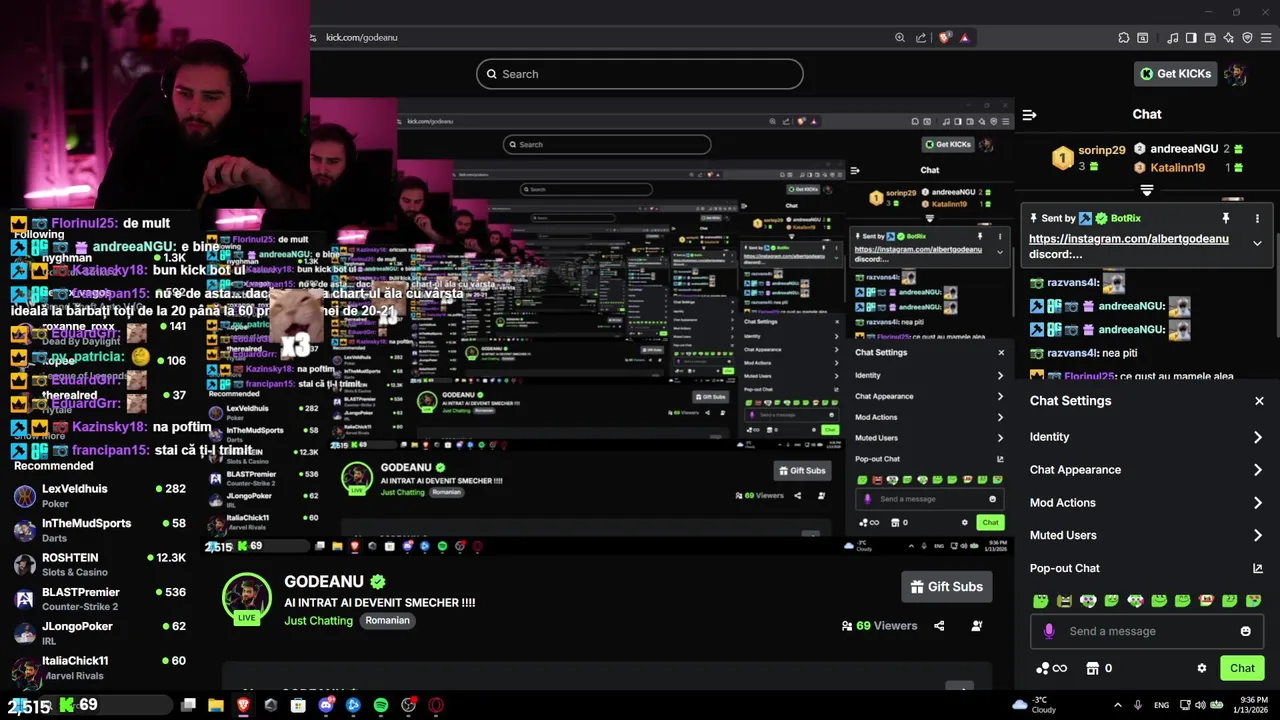Viewport: 1280px width, 720px height.
Task: Click the channel points infinity icon
Action: coord(1051,668)
